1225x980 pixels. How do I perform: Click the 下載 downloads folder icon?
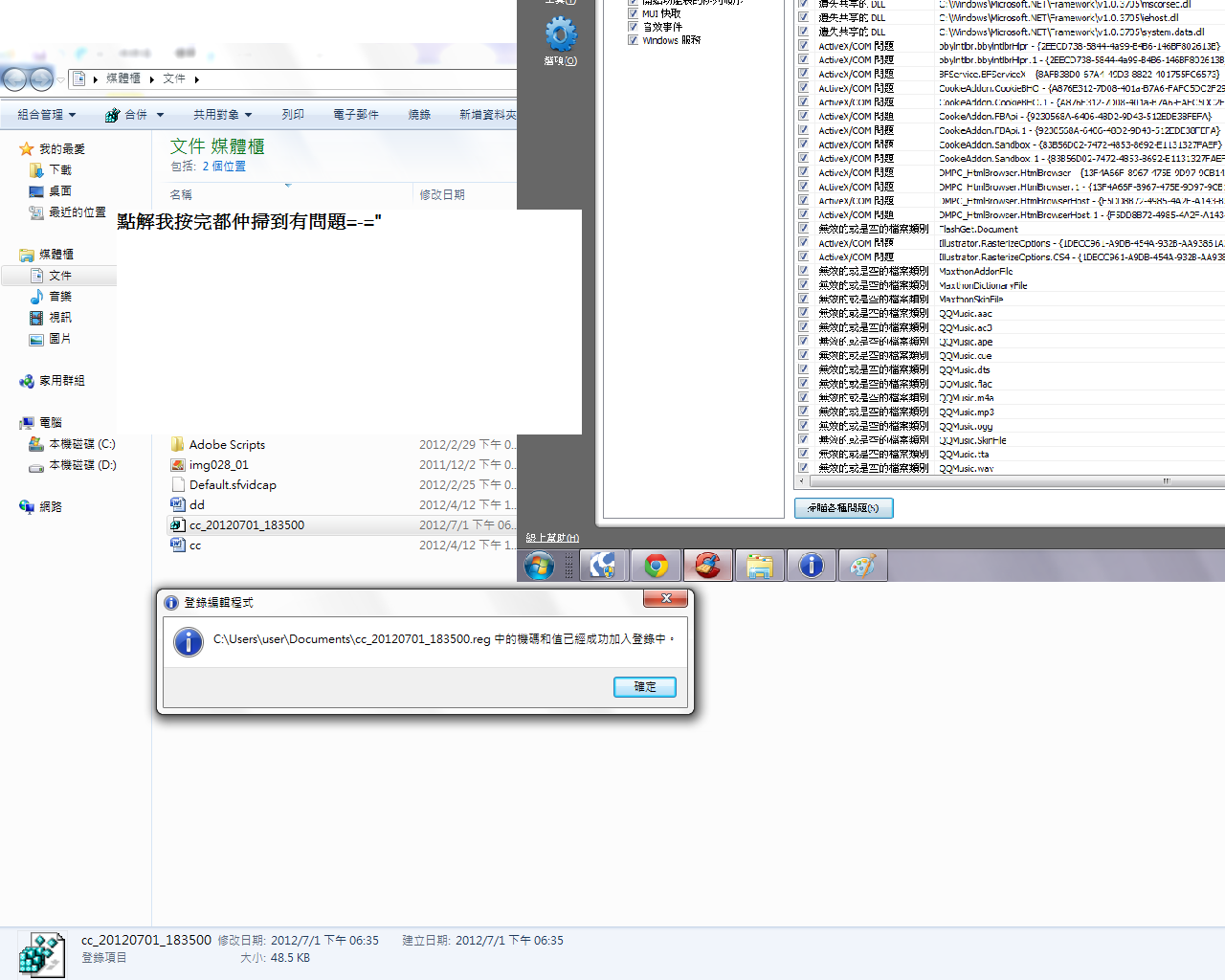(x=36, y=170)
